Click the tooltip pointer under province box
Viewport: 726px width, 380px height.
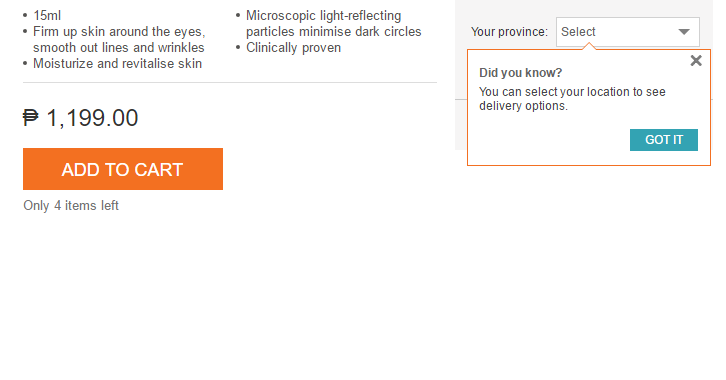tap(588, 46)
